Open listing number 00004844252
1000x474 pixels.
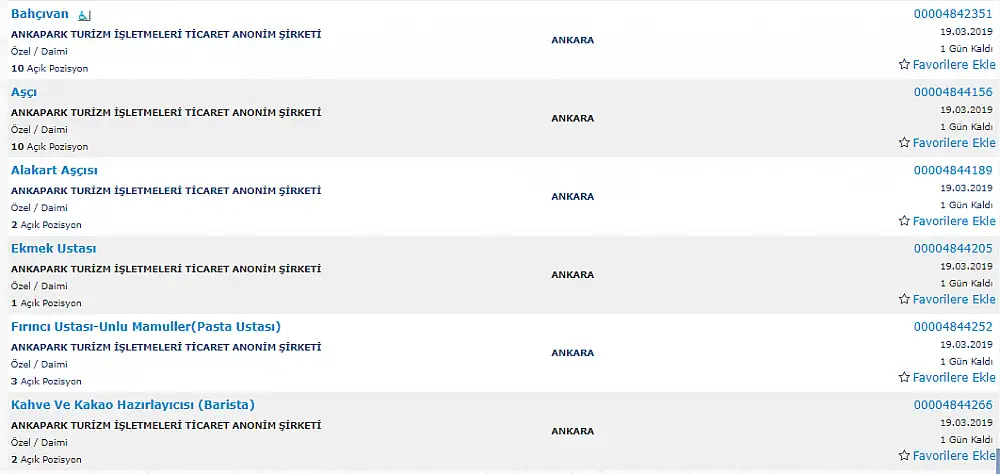pos(953,327)
